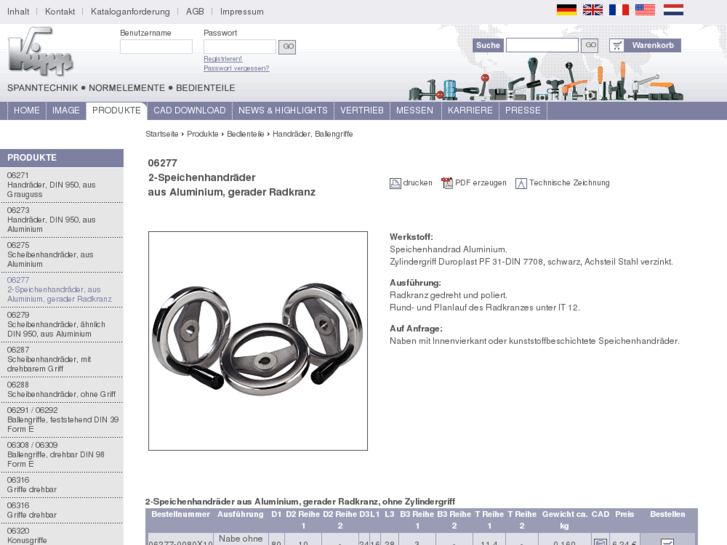Screen dimensions: 727x545
Task: Click Technische Zeichnung text link
Action: coord(569,183)
